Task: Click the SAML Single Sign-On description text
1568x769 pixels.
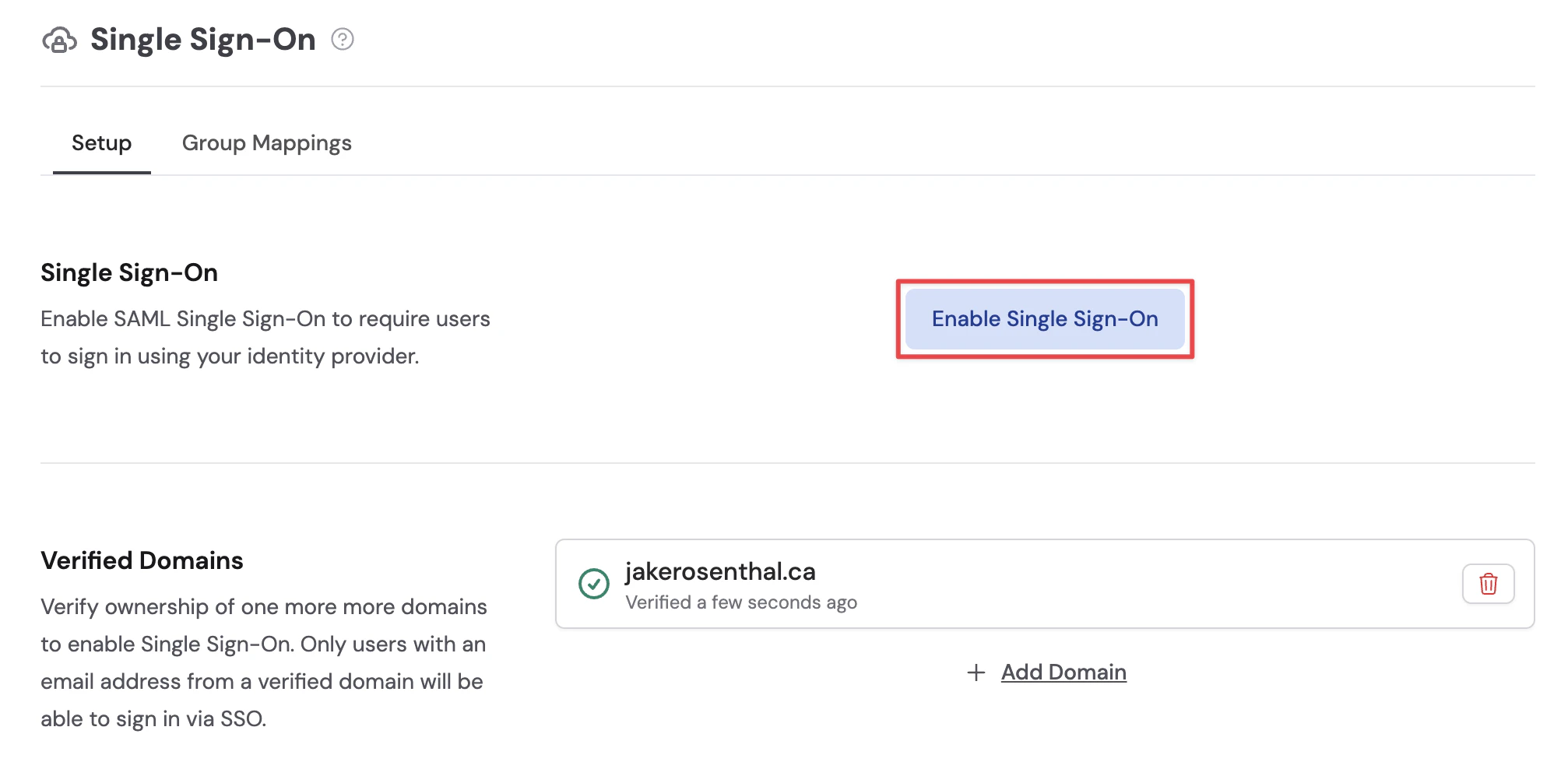Action: [265, 336]
